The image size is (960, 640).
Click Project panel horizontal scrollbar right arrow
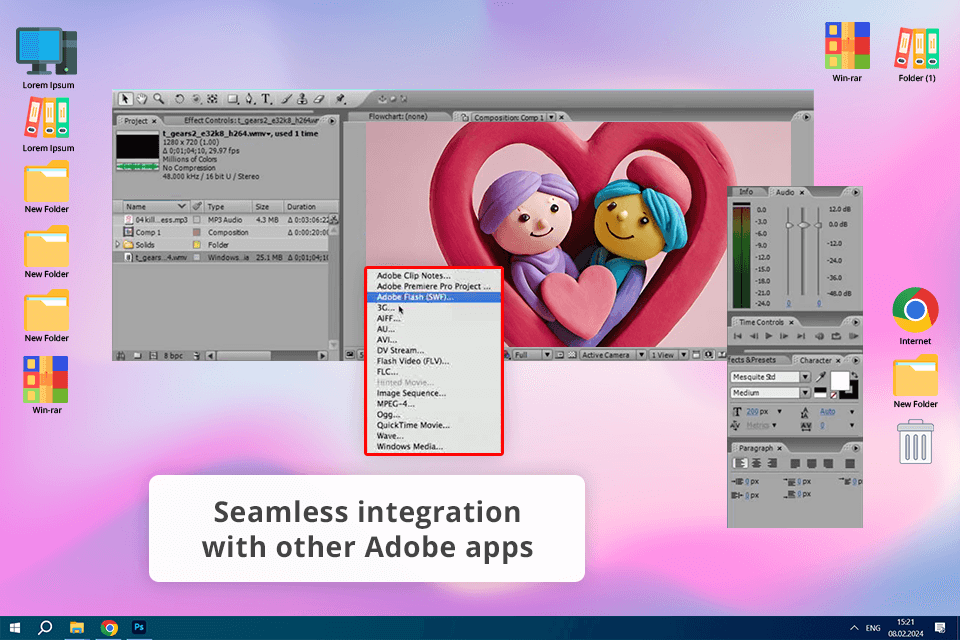tap(323, 355)
